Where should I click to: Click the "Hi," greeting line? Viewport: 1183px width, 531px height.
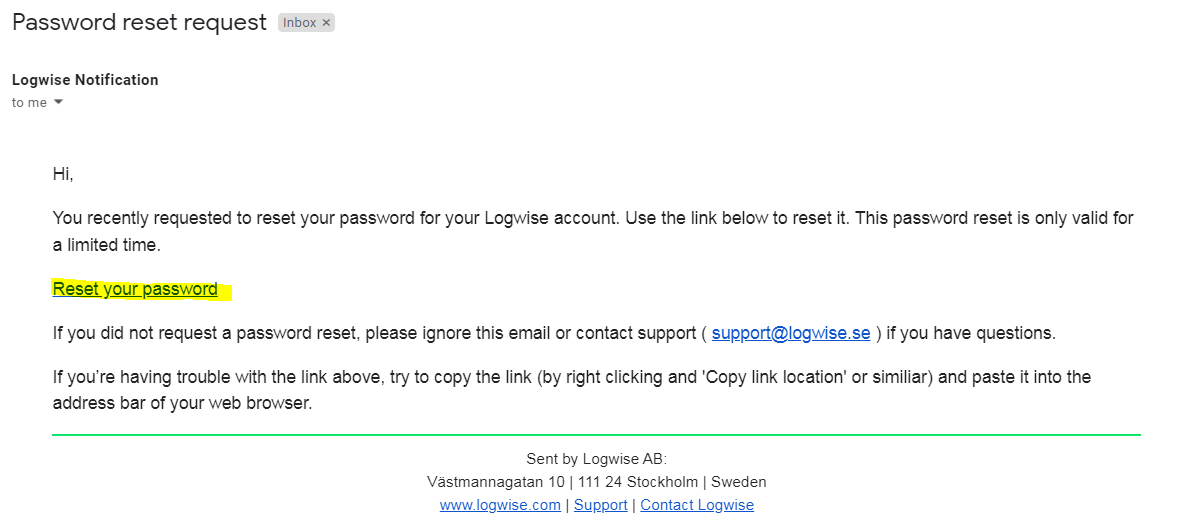point(63,174)
